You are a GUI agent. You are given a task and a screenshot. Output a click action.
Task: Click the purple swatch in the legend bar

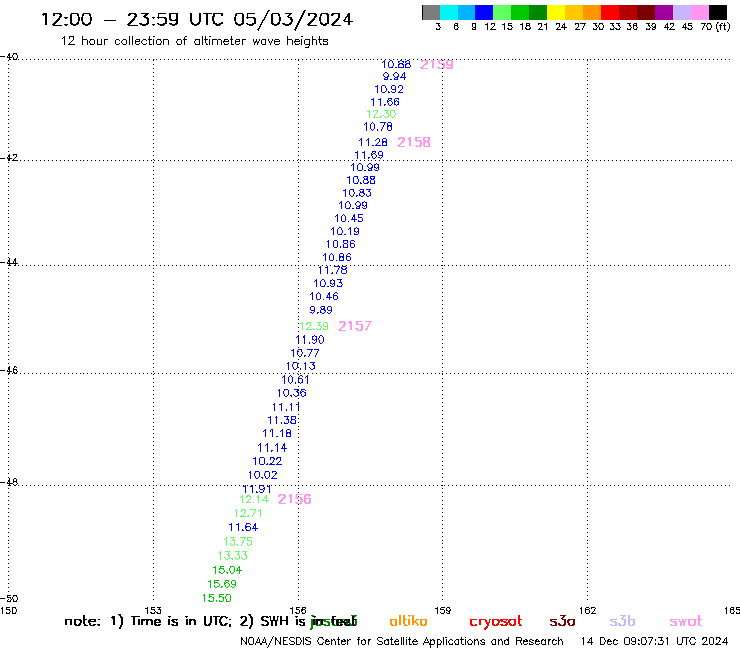click(x=664, y=12)
